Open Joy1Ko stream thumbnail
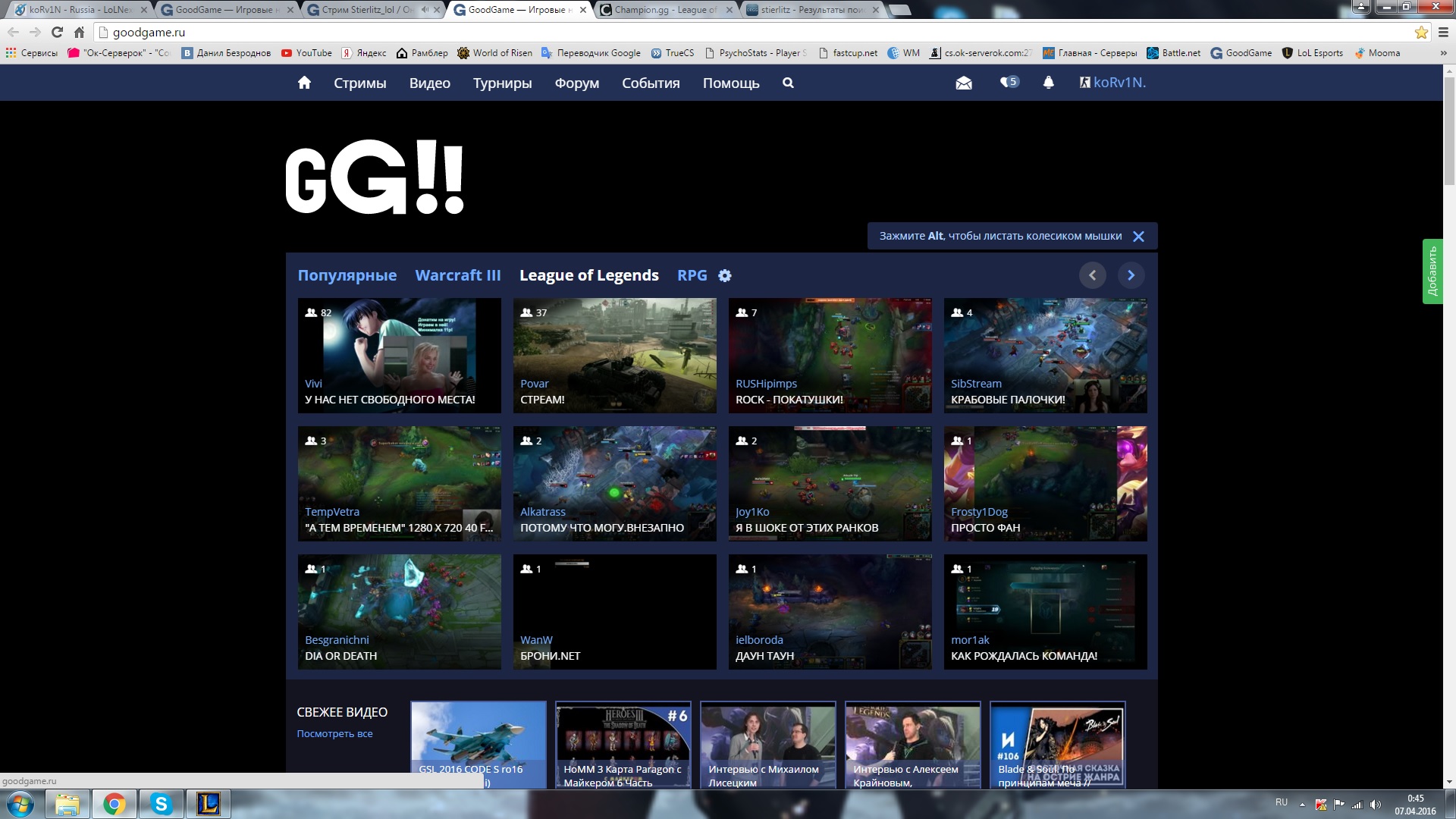1456x819 pixels. [830, 484]
